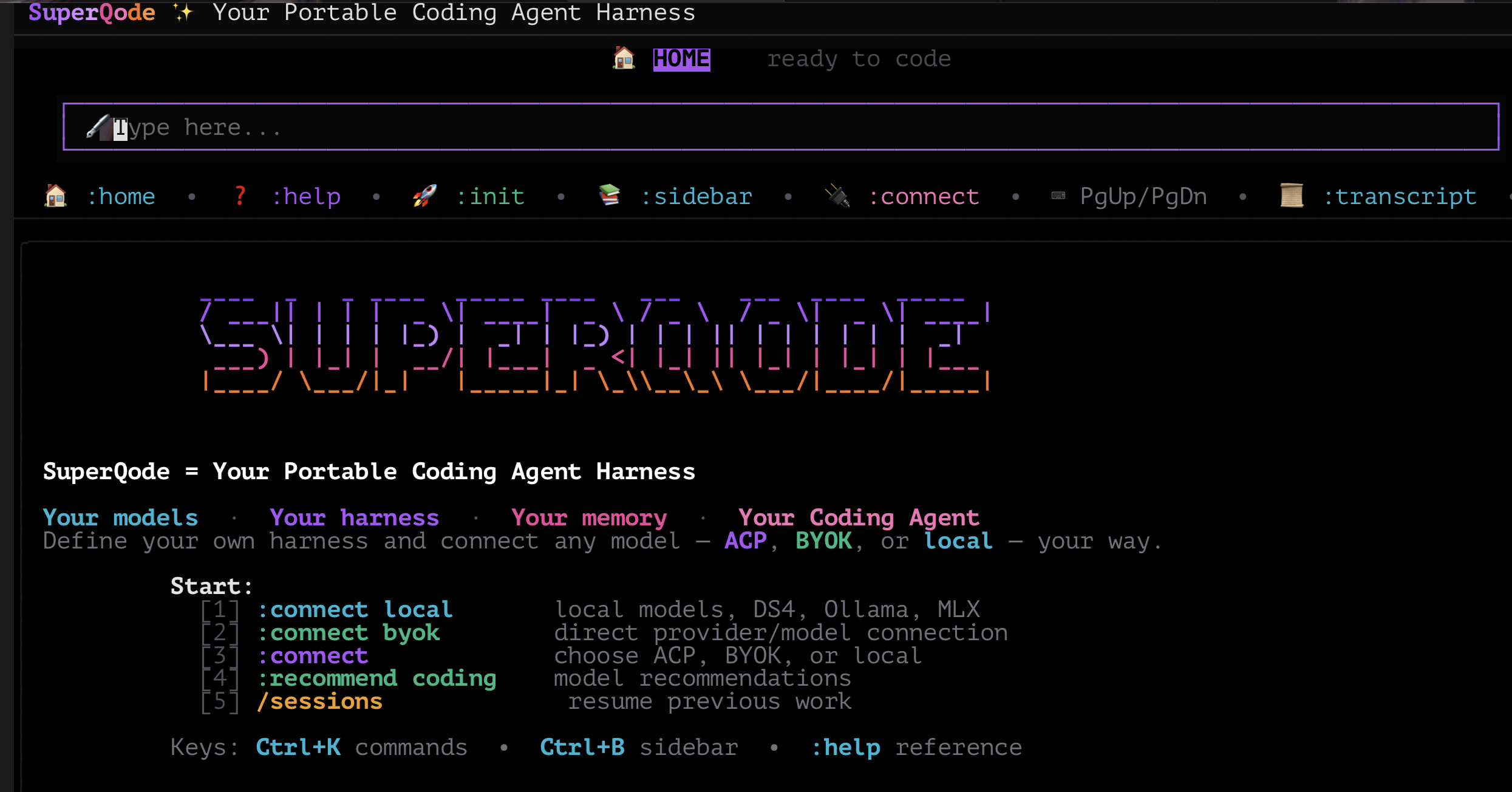Image resolution: width=1512 pixels, height=792 pixels.
Task: Focus the 'Type here...' input field
Action: coord(781,126)
